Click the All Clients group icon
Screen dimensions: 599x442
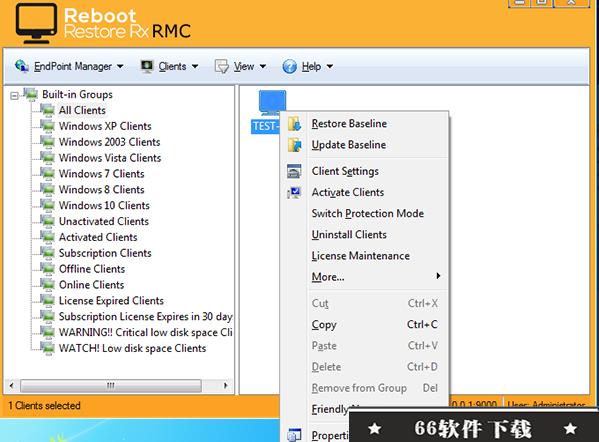click(x=48, y=110)
